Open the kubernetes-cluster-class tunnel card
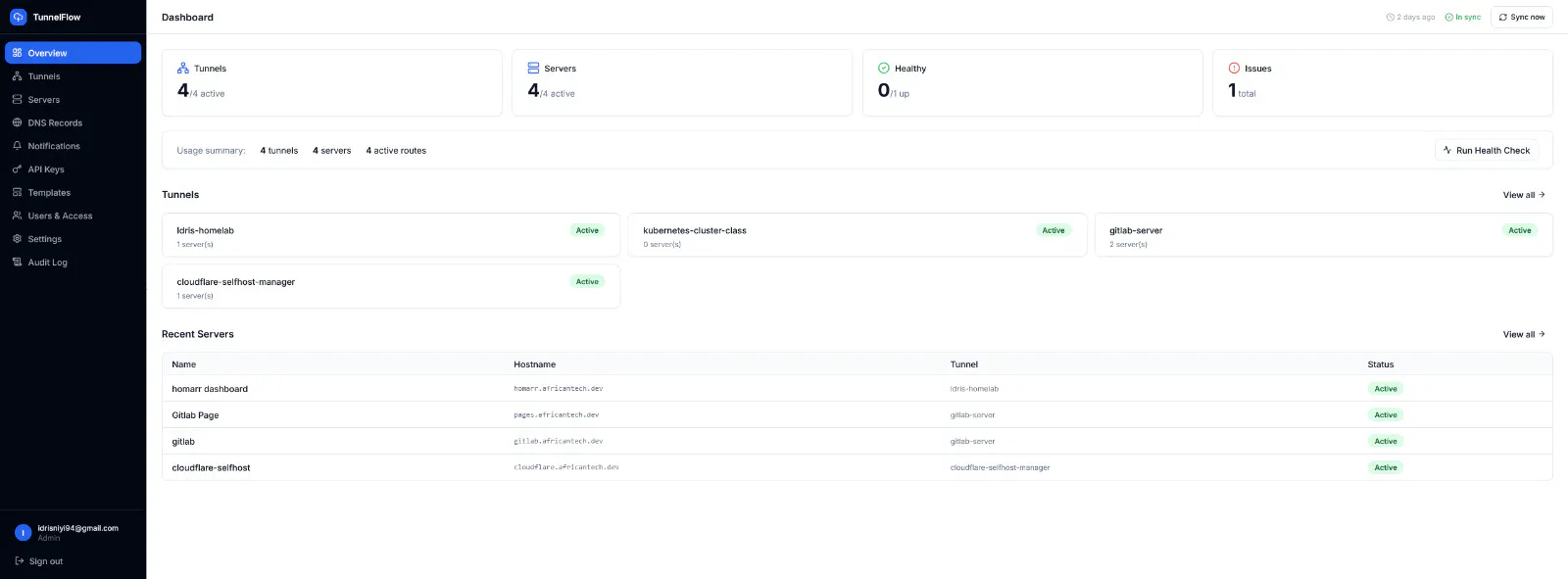 (857, 235)
